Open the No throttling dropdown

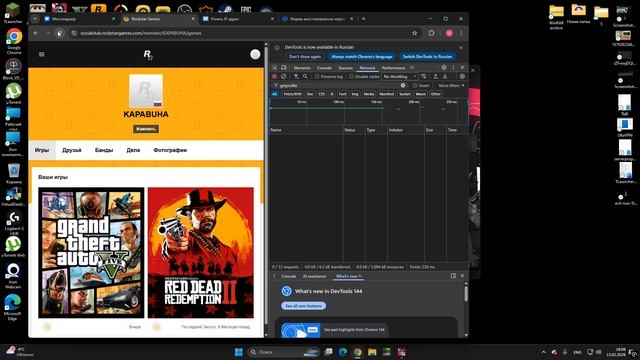pos(399,76)
